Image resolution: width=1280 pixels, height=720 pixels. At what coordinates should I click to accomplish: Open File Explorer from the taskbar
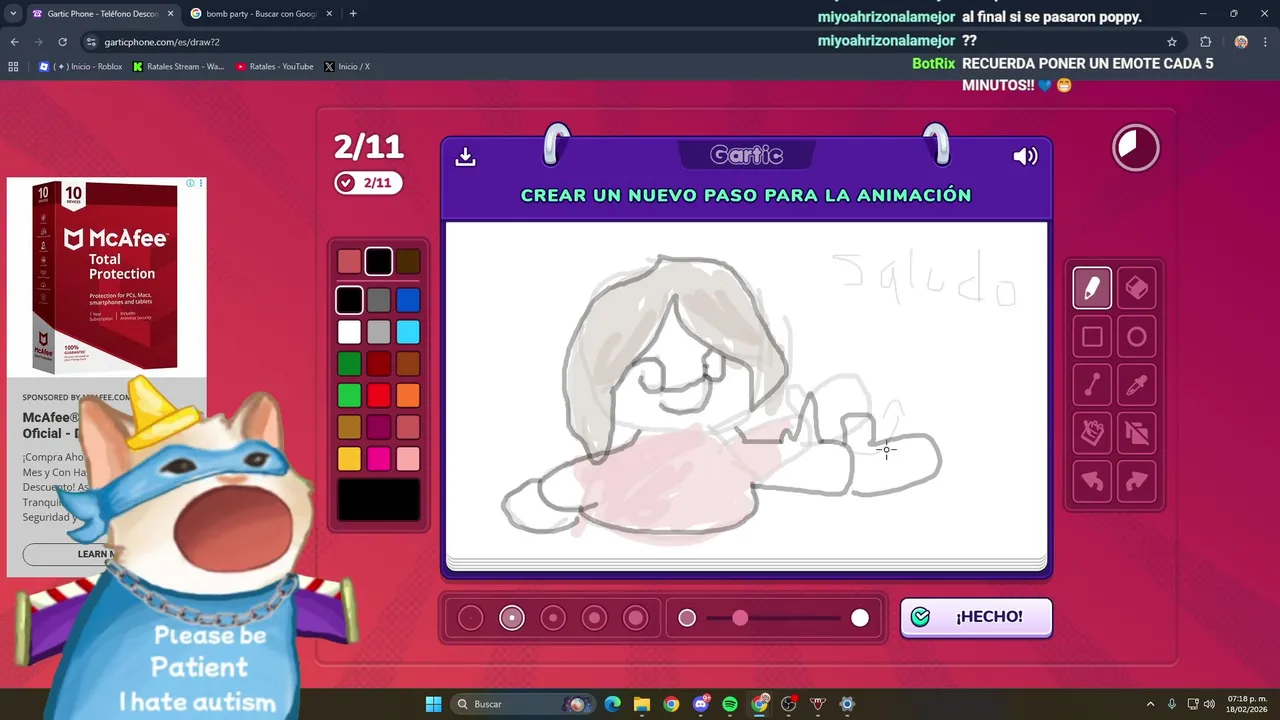pos(642,704)
